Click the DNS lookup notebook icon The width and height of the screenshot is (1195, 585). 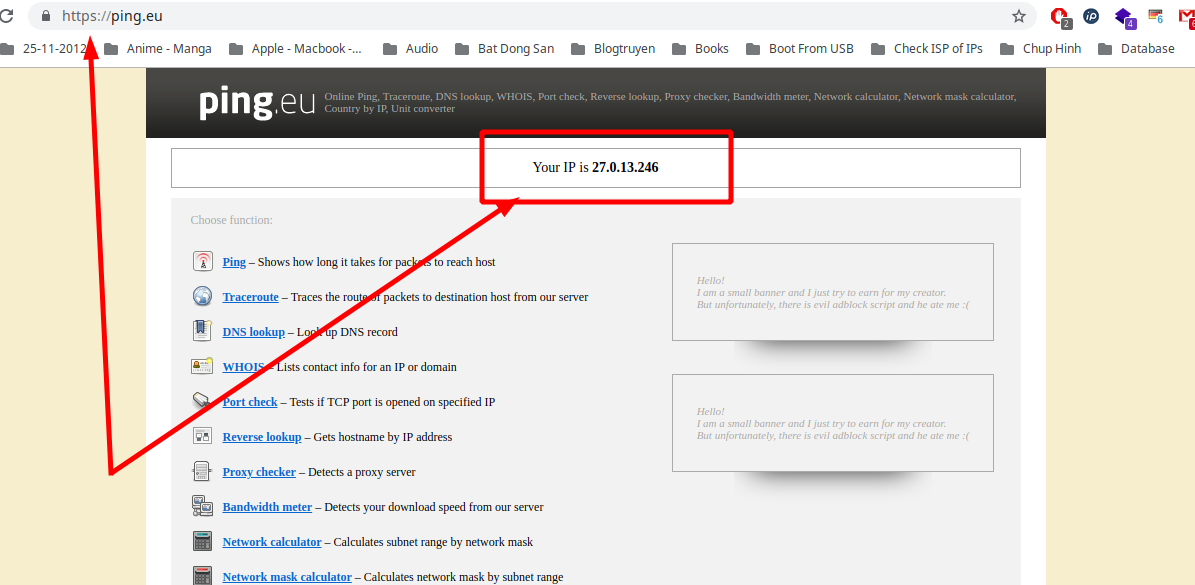tap(202, 331)
